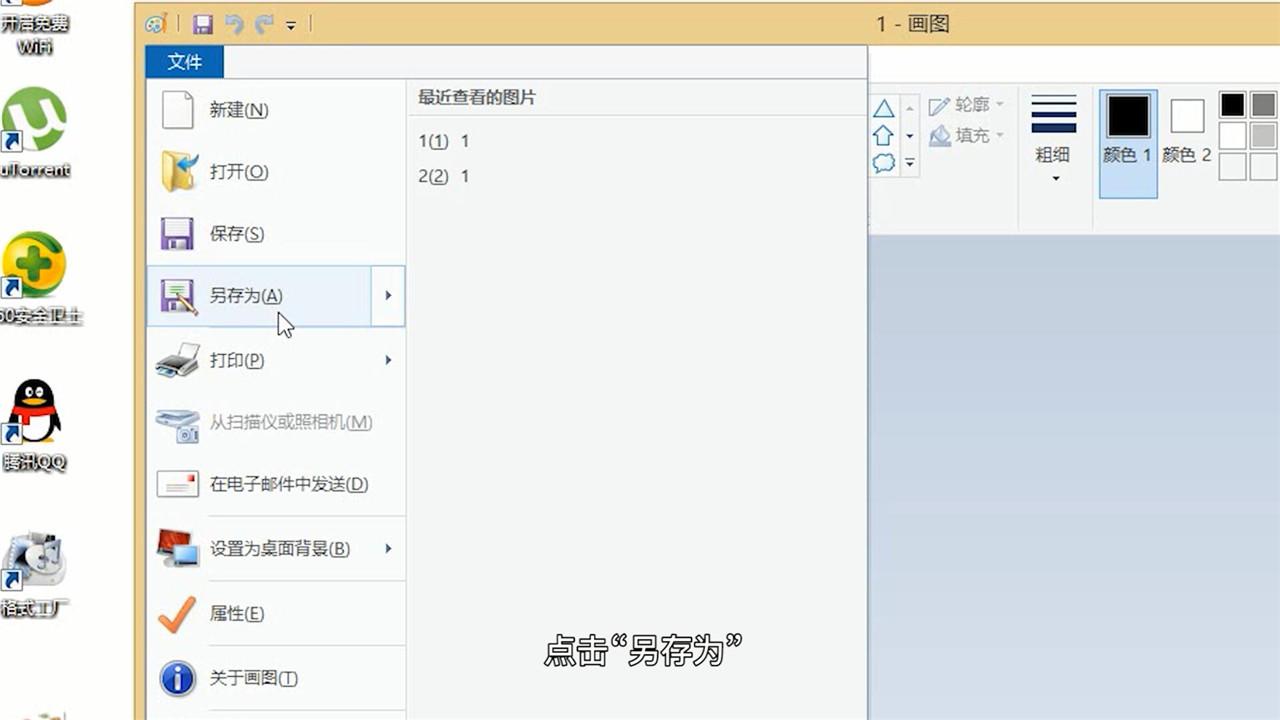
Task: Open 关于画图(T) about dialog
Action: [x=275, y=678]
